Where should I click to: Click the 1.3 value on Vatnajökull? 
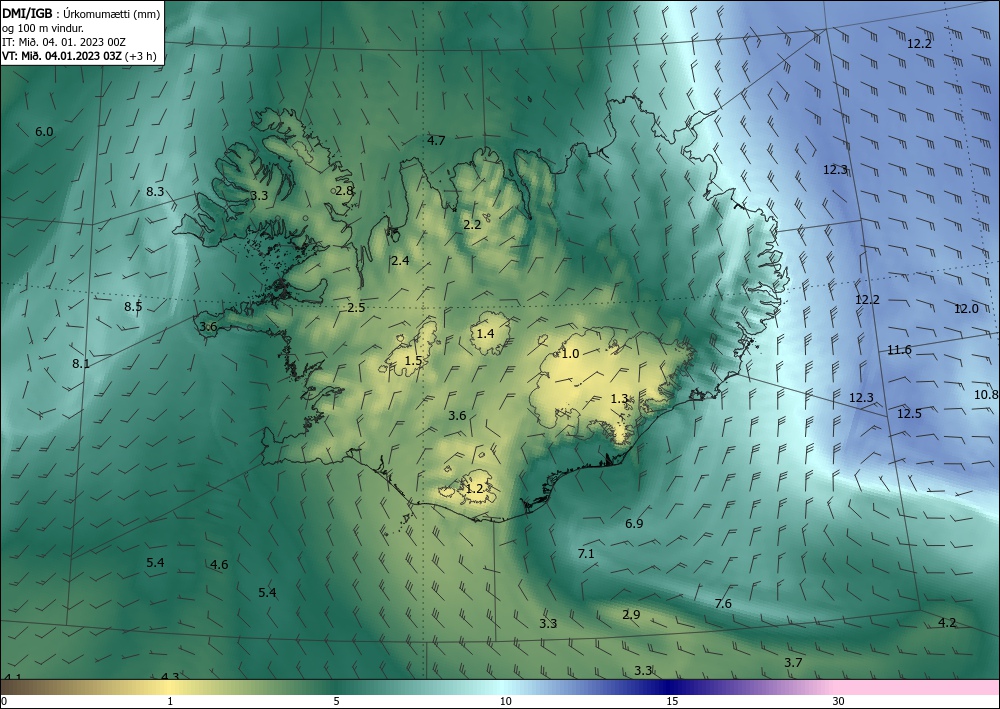pos(620,399)
